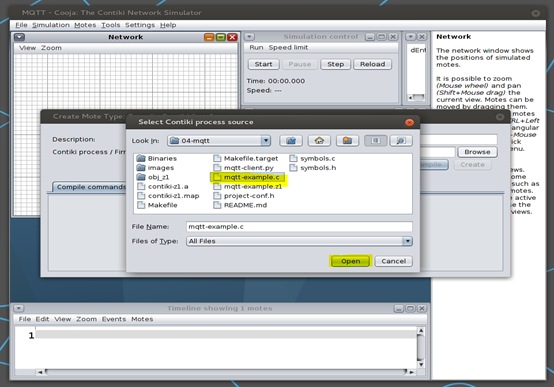Select symbols.c file
Viewport: 554px width, 387px height.
pyautogui.click(x=312, y=158)
